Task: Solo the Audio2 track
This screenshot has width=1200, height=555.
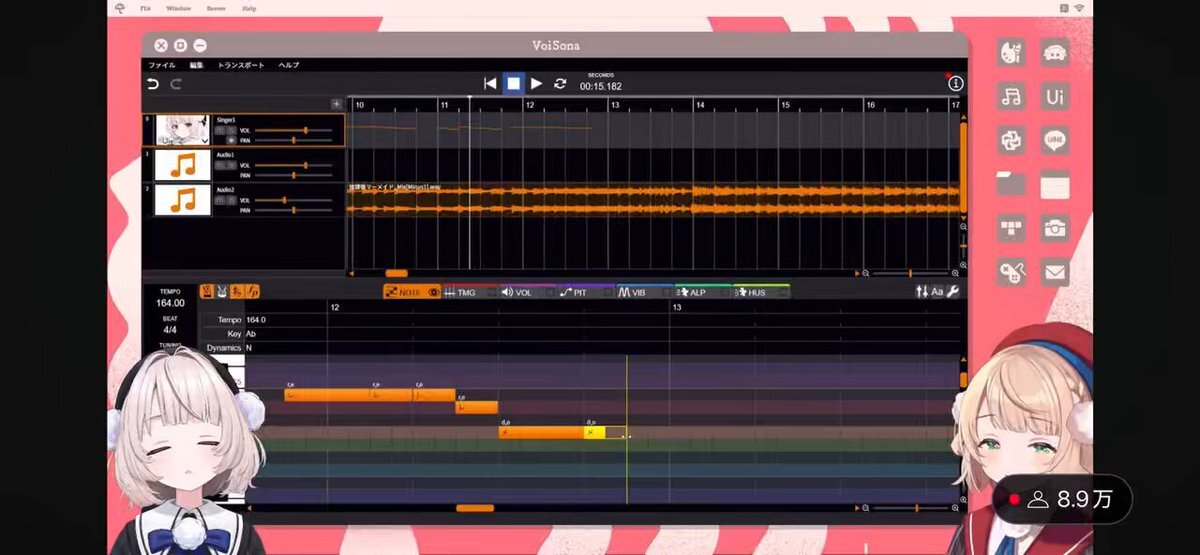Action: coord(232,200)
